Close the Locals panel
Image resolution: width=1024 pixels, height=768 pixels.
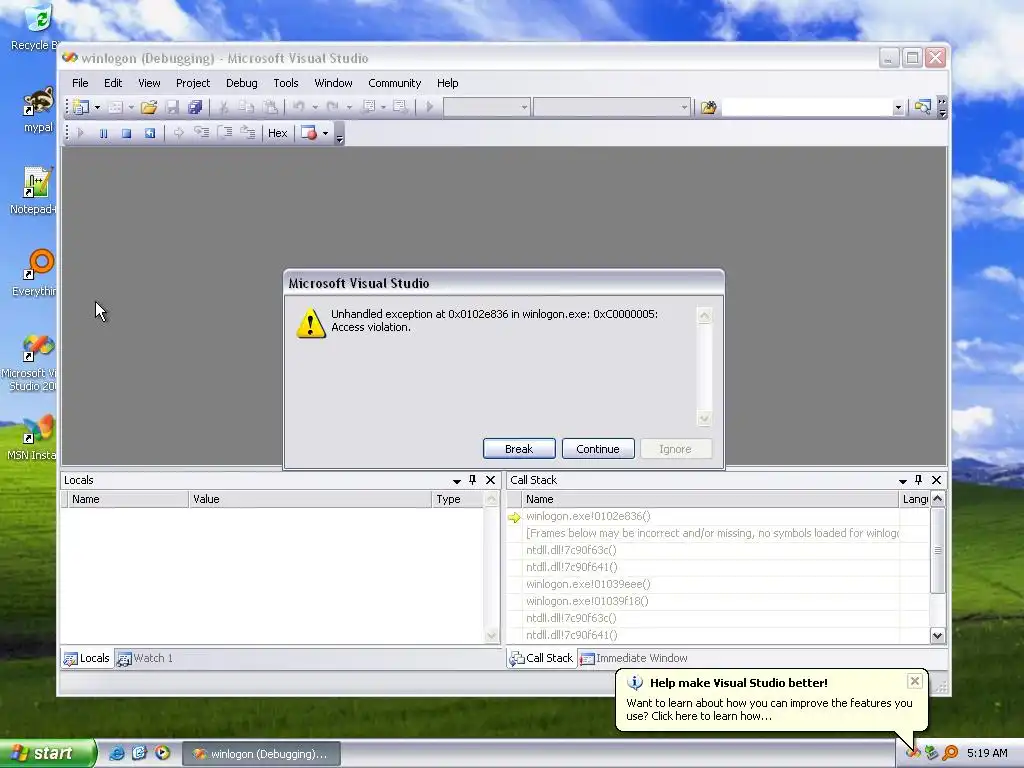(x=490, y=480)
